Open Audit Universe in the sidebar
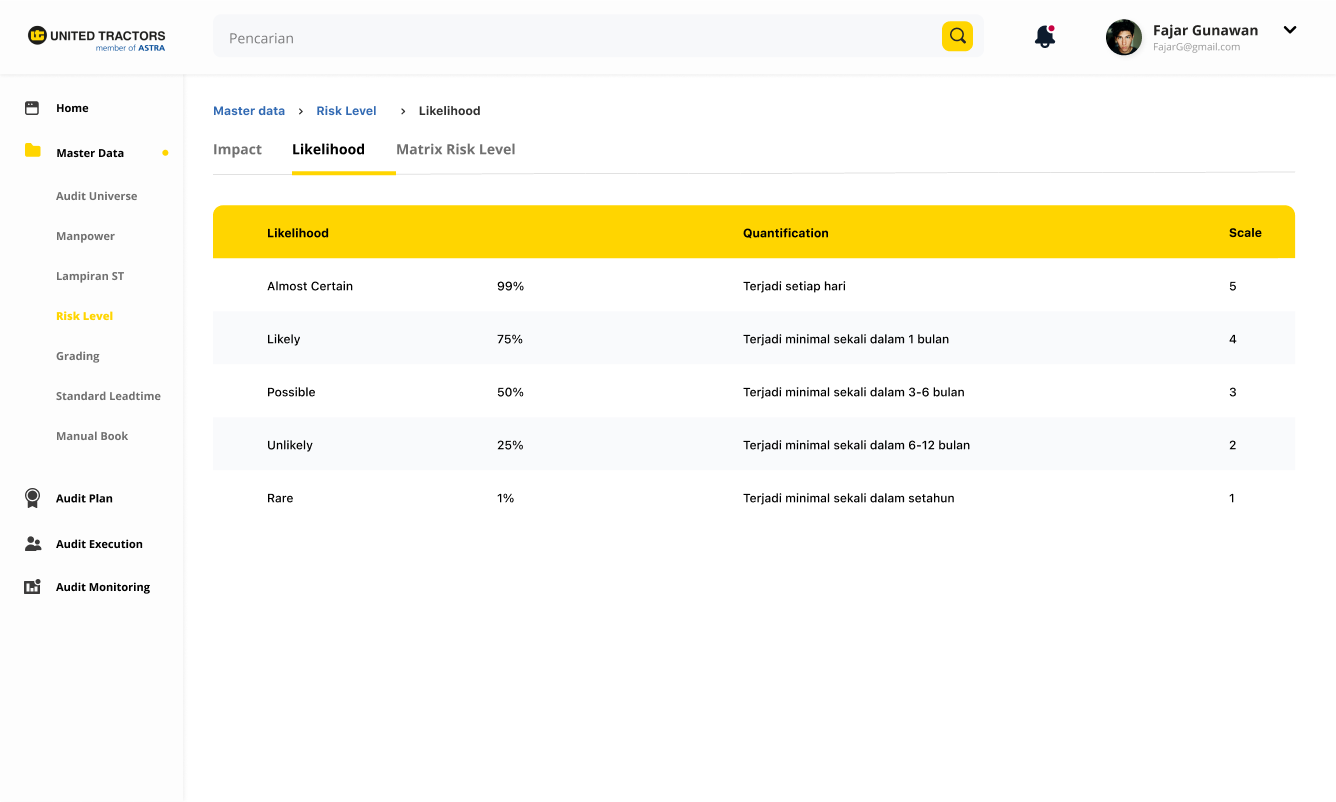The width and height of the screenshot is (1336, 802). pyautogui.click(x=97, y=196)
